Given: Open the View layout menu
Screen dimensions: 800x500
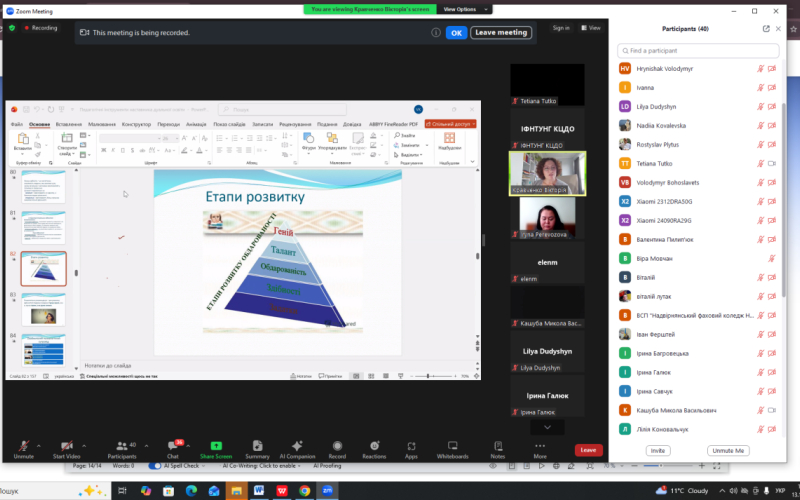Looking at the screenshot, I should pyautogui.click(x=591, y=28).
